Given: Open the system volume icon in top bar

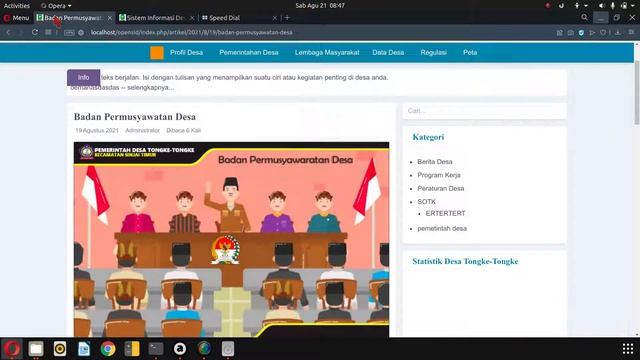Looking at the screenshot, I should 602,6.
